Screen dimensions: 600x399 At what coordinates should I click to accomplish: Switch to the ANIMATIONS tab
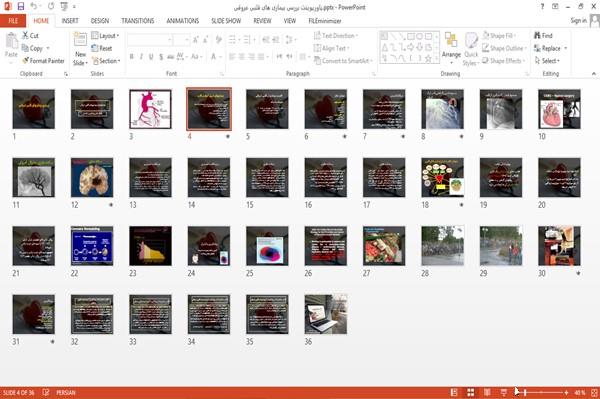tap(183, 21)
